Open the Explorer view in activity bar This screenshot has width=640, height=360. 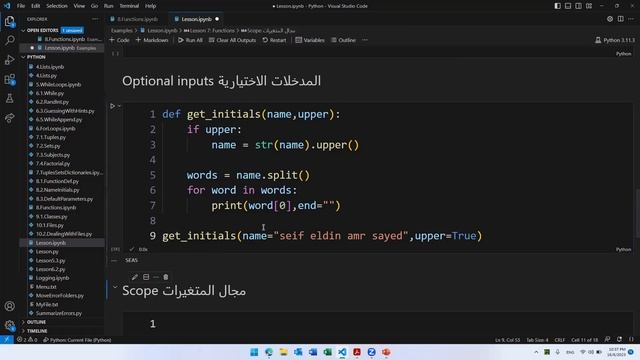pyautogui.click(x=9, y=21)
